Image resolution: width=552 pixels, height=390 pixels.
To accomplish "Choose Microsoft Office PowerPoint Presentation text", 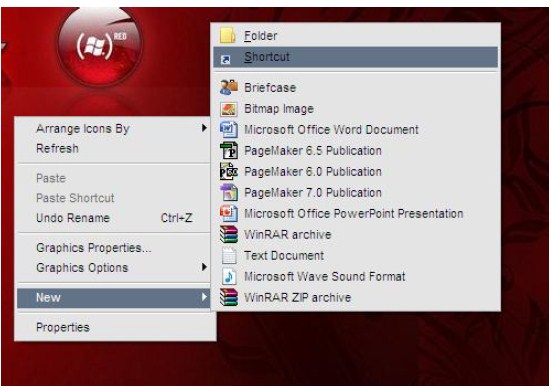I will point(353,214).
